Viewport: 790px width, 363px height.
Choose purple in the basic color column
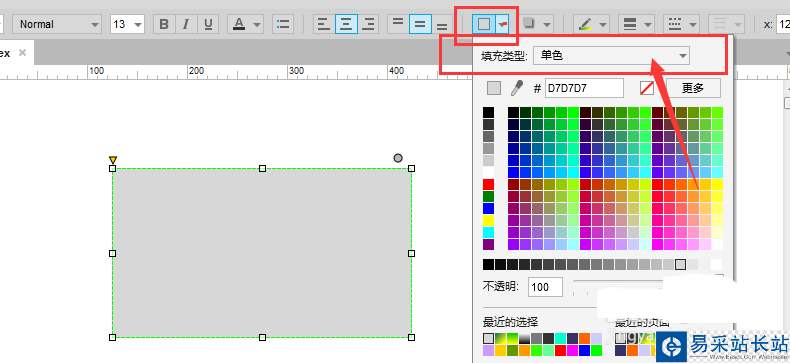[488, 245]
